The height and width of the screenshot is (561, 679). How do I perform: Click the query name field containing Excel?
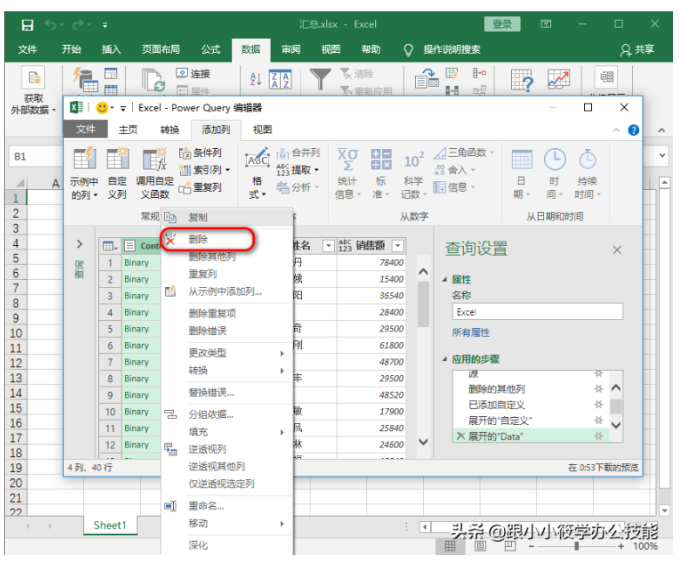pos(537,312)
